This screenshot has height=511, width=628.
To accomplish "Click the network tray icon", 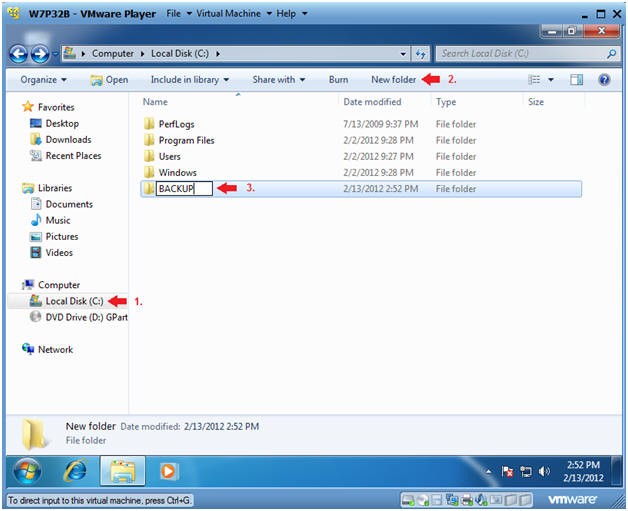I will (x=526, y=472).
